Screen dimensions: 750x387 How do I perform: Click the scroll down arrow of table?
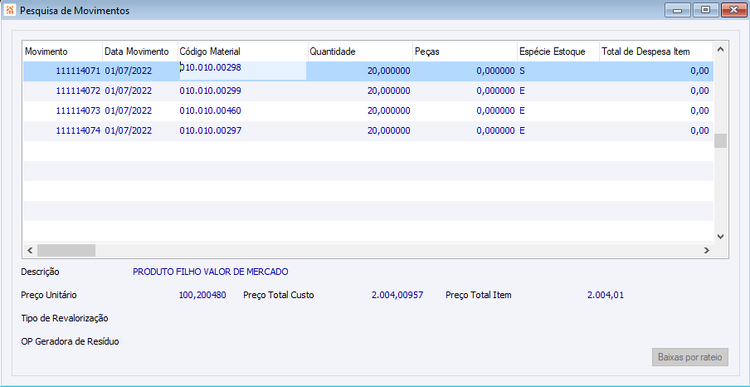tap(721, 236)
